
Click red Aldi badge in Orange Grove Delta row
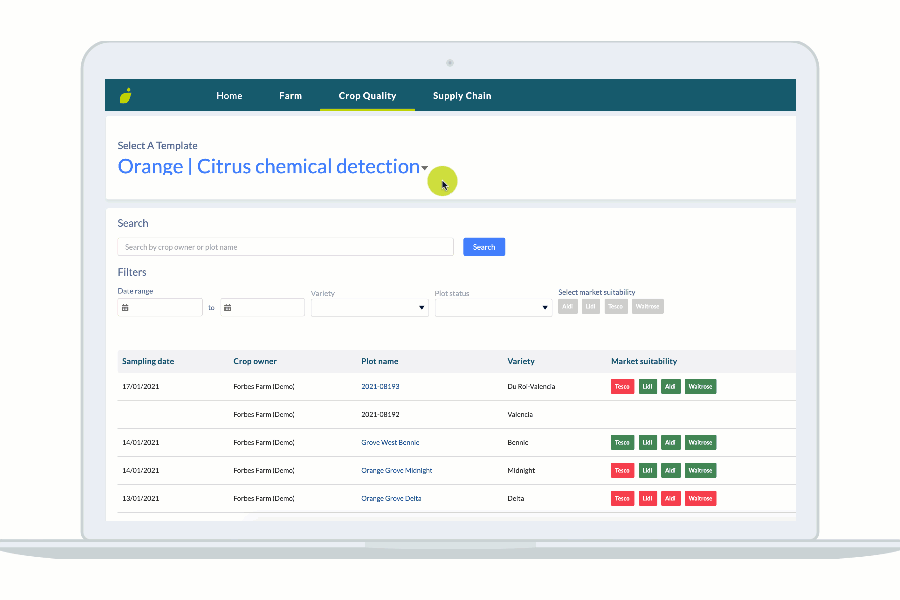click(670, 498)
